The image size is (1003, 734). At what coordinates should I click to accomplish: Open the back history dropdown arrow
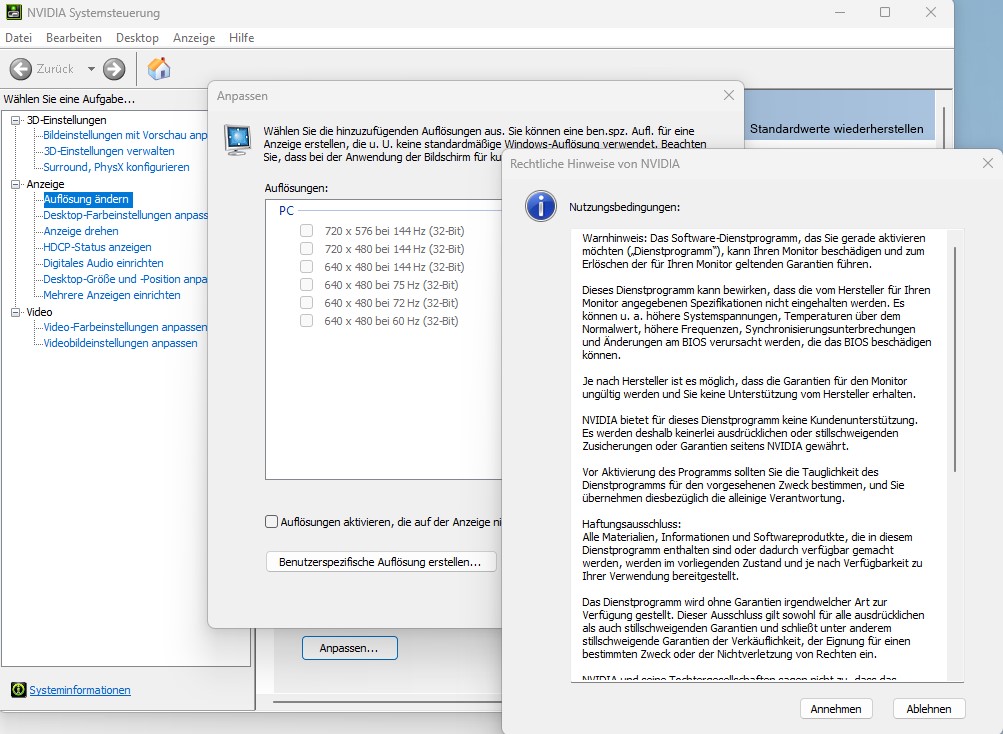pos(91,69)
